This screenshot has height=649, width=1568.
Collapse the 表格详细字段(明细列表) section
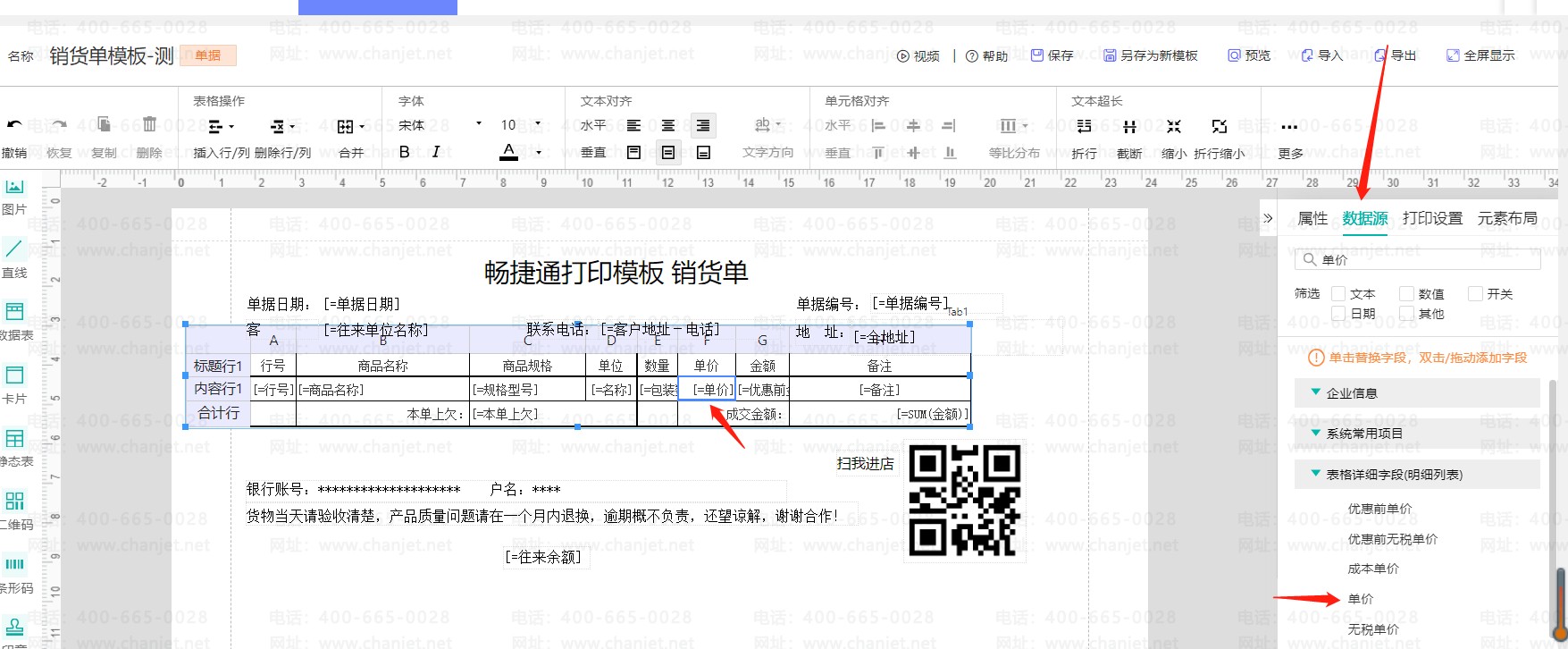[x=1315, y=474]
